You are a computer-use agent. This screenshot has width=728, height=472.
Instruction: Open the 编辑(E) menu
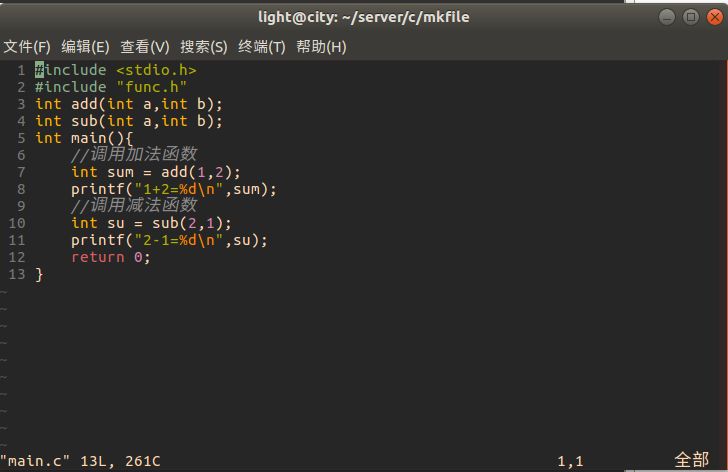coord(85,47)
